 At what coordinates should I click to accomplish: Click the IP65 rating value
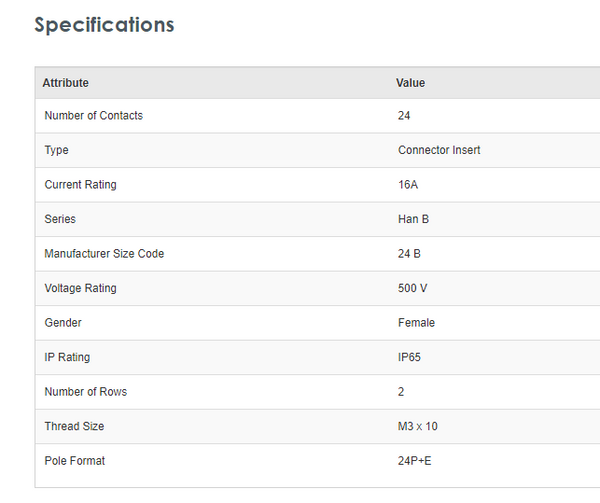(411, 357)
